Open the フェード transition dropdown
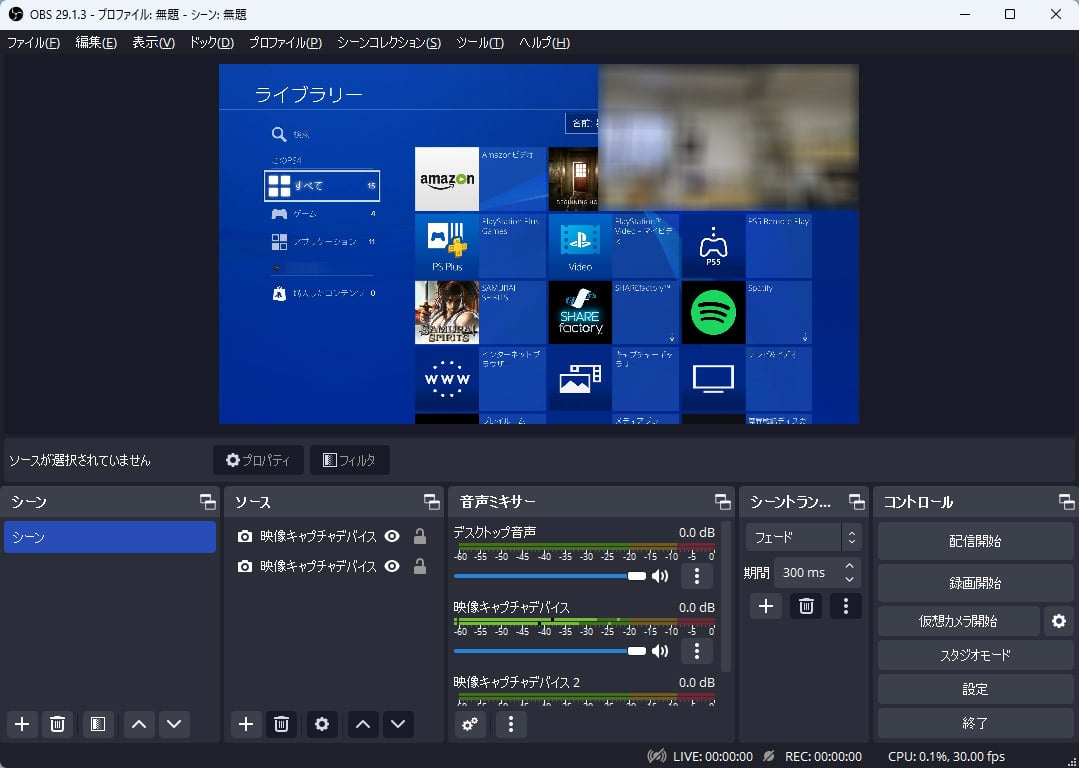The width and height of the screenshot is (1079, 768). click(803, 537)
